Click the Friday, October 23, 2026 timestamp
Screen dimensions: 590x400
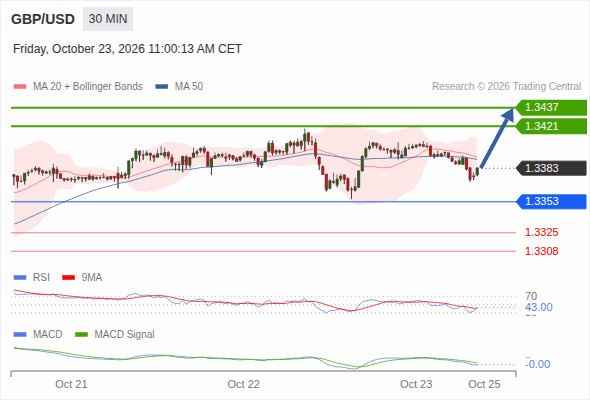click(x=127, y=49)
